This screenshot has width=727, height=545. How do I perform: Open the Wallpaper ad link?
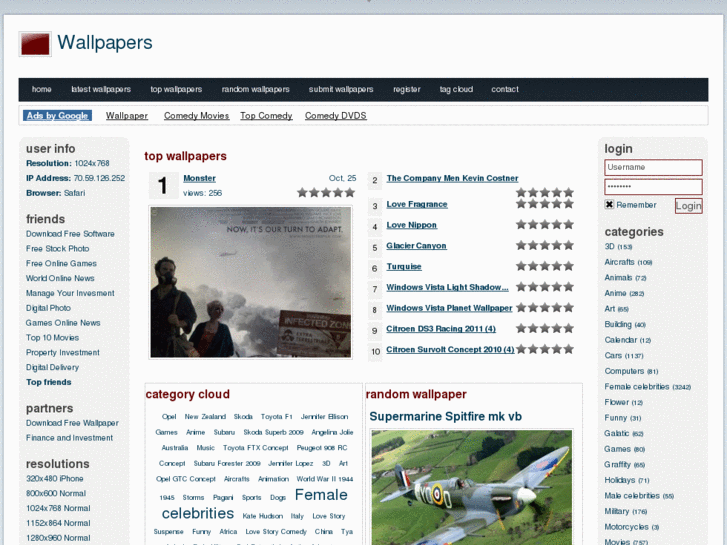point(127,116)
